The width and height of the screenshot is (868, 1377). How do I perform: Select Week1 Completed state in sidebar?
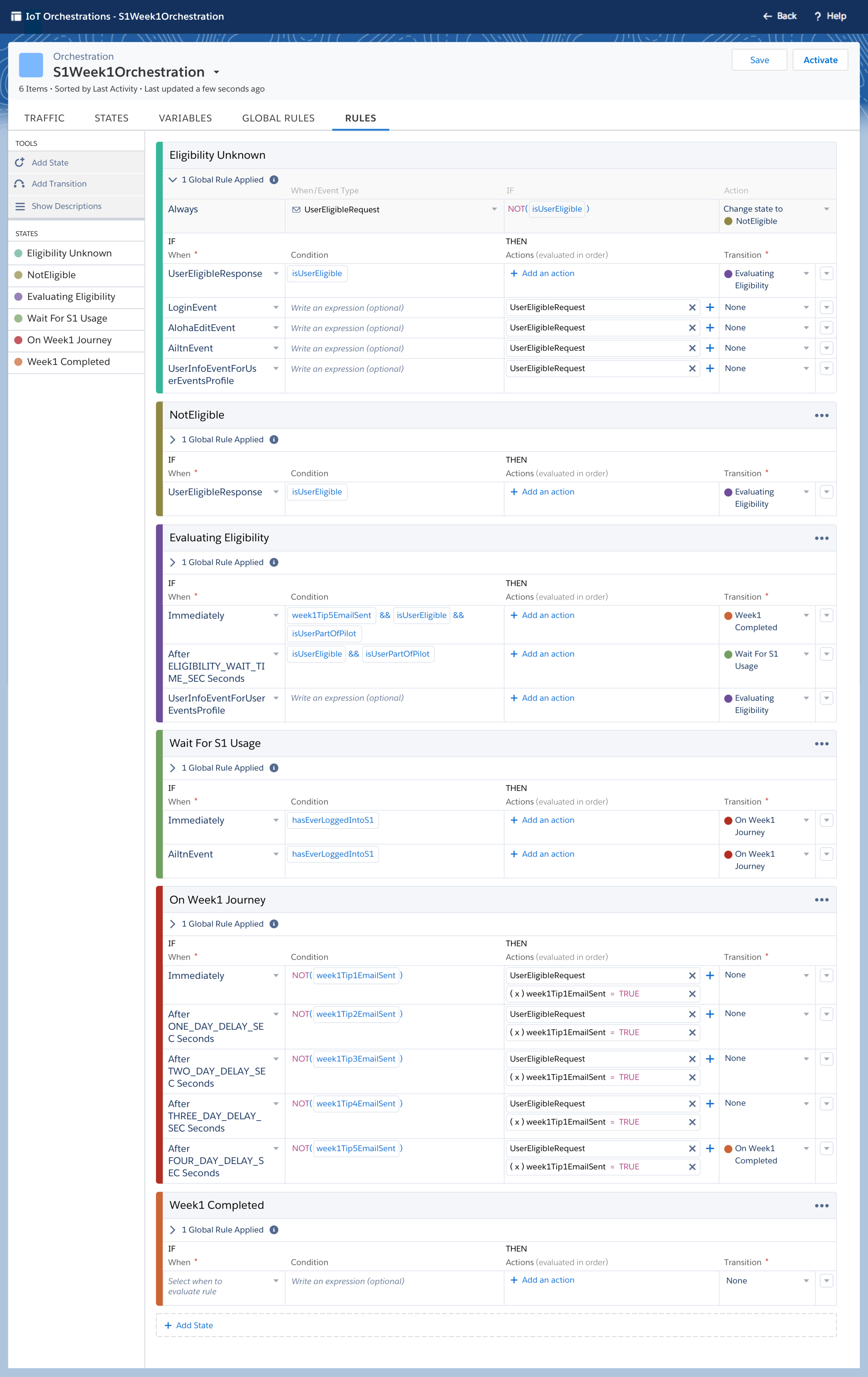[76, 362]
